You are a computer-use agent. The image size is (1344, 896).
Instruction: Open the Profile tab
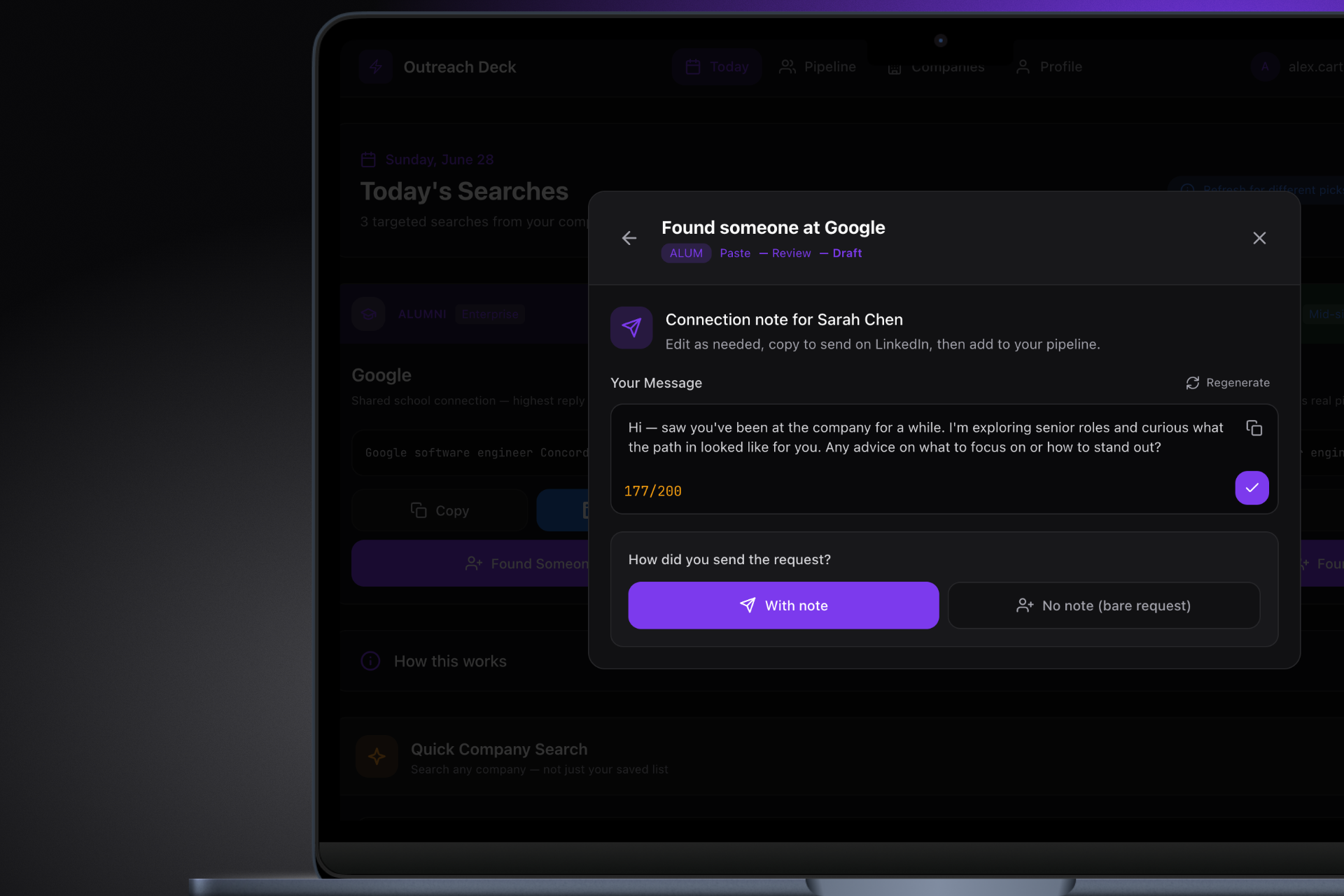(x=1049, y=67)
